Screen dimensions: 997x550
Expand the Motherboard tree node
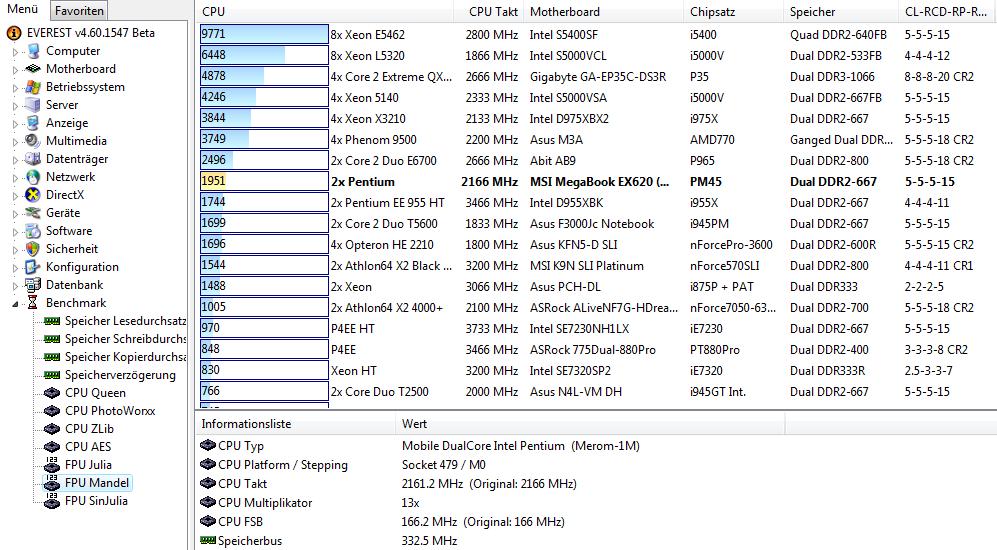[15, 70]
